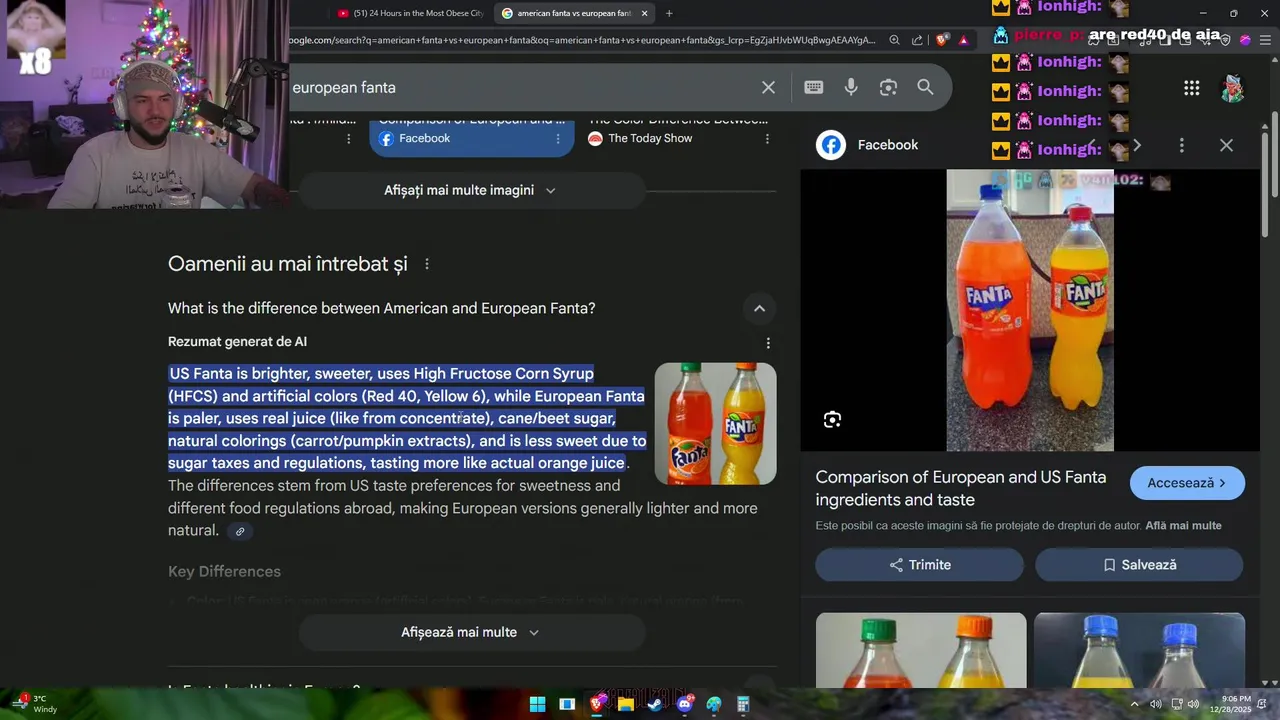Open a new browser tab
The width and height of the screenshot is (1280, 720).
coord(669,13)
